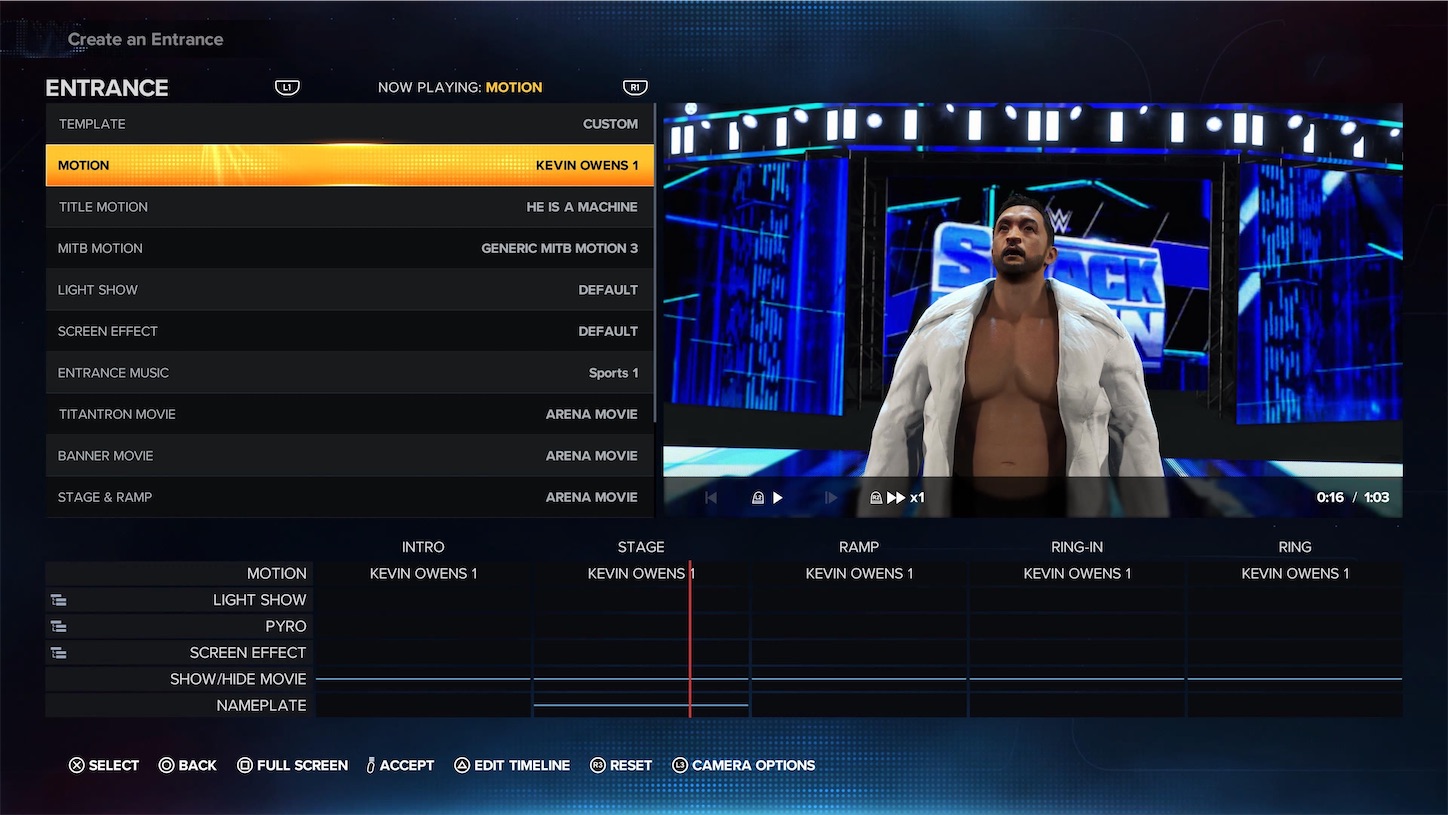This screenshot has width=1448, height=815.
Task: Click the red timeline playhead marker
Action: [690, 639]
